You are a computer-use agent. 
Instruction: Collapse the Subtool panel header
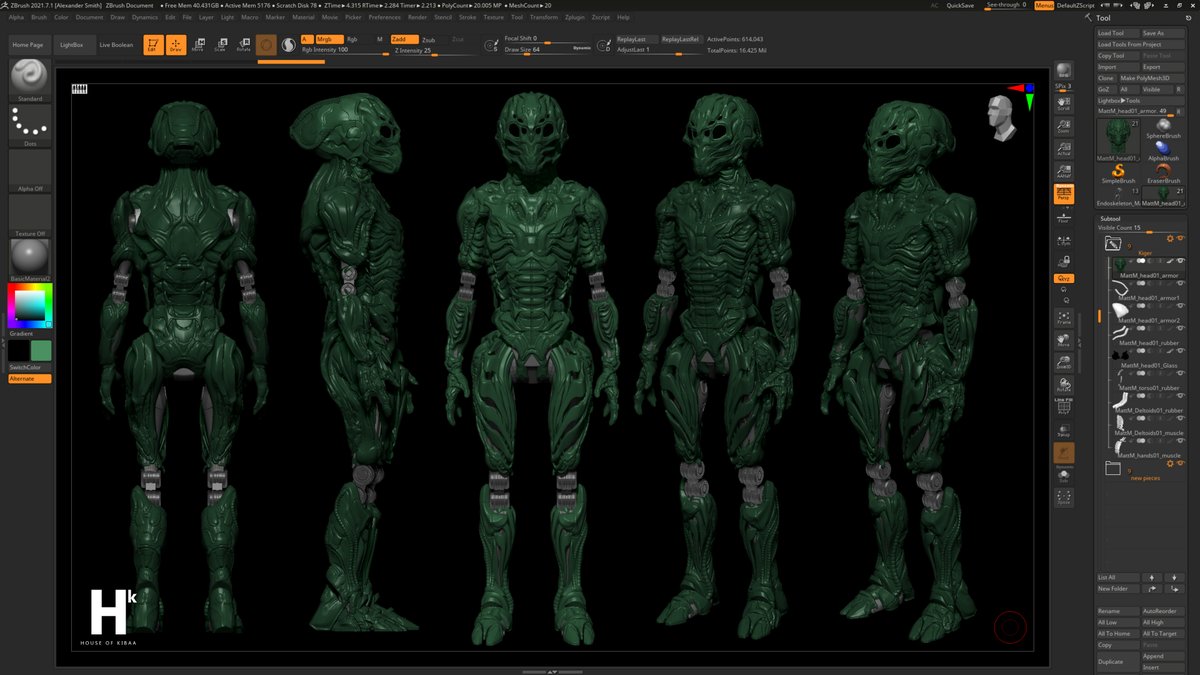(x=1110, y=218)
